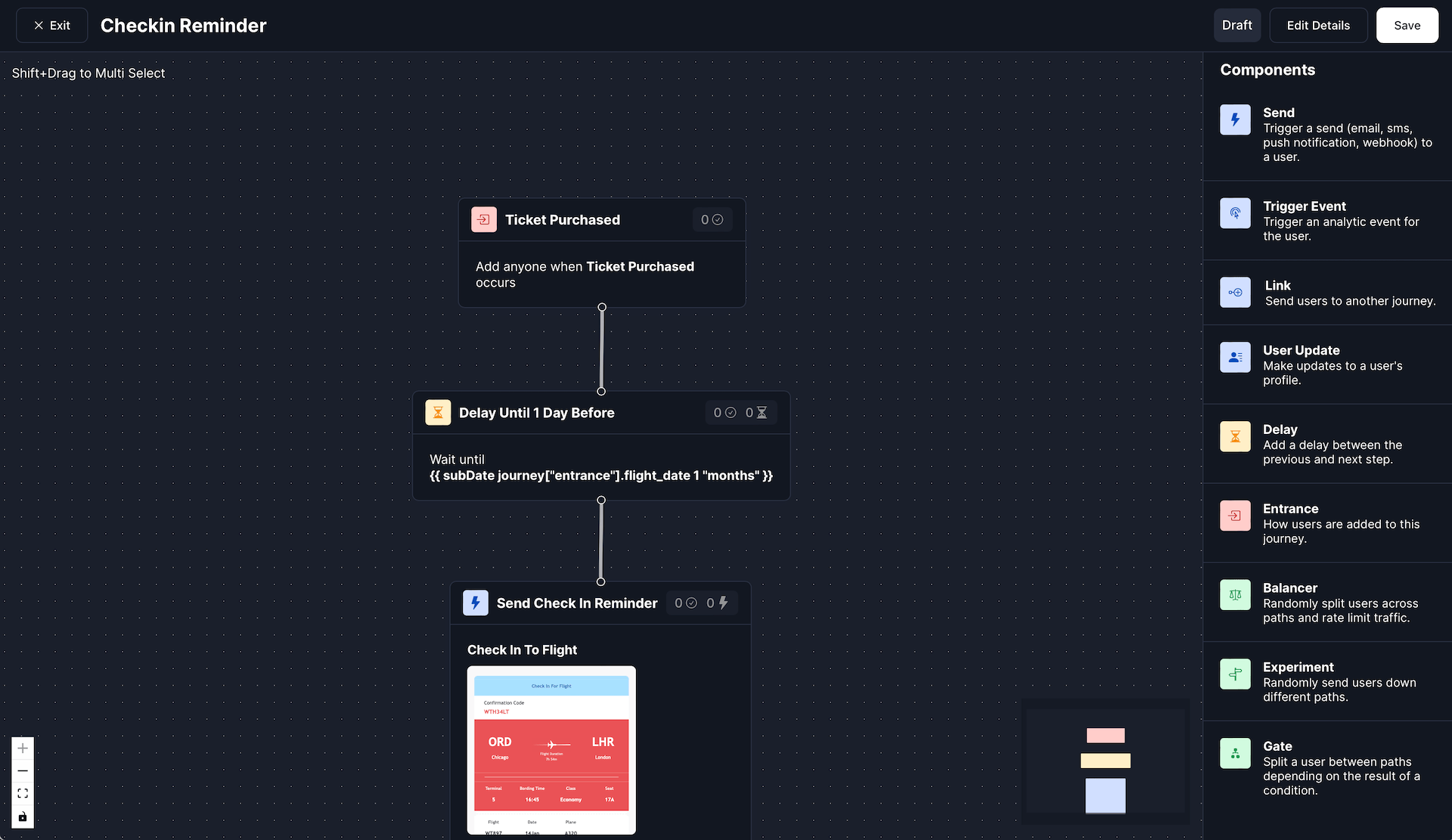Choose the Experiment signpost icon
Viewport: 1452px width, 840px height.
click(1235, 674)
